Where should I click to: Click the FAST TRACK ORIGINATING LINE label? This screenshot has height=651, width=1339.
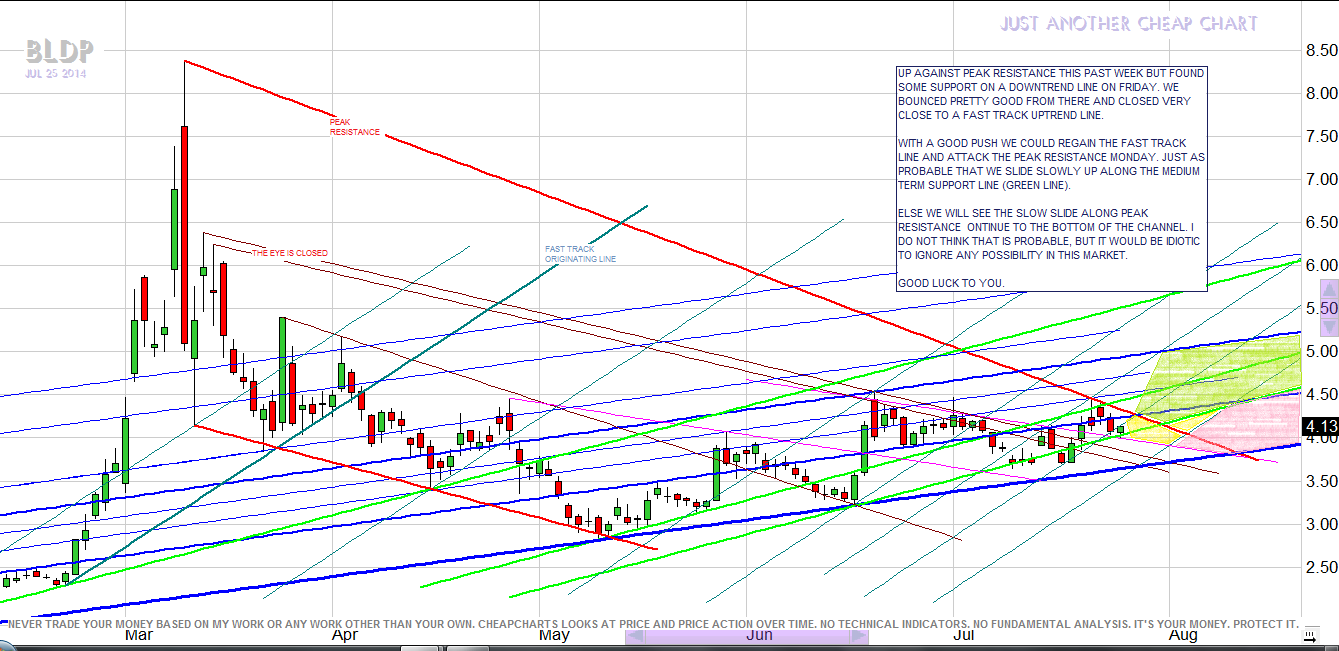pyautogui.click(x=580, y=254)
